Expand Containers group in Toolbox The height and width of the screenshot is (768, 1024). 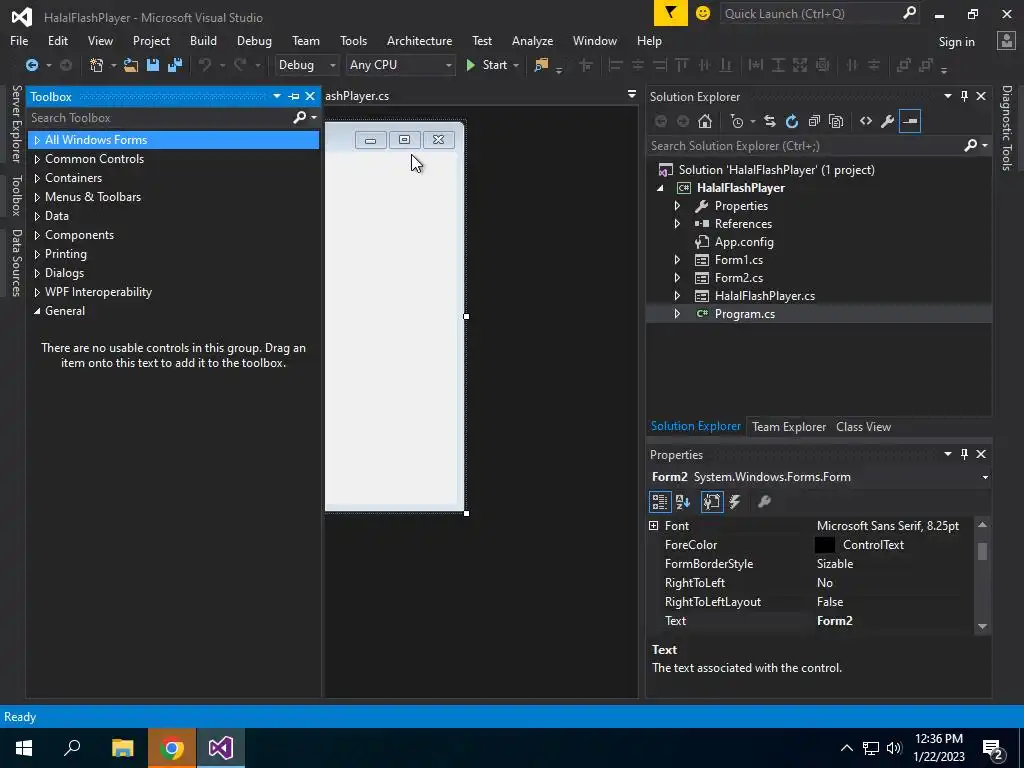click(x=37, y=178)
